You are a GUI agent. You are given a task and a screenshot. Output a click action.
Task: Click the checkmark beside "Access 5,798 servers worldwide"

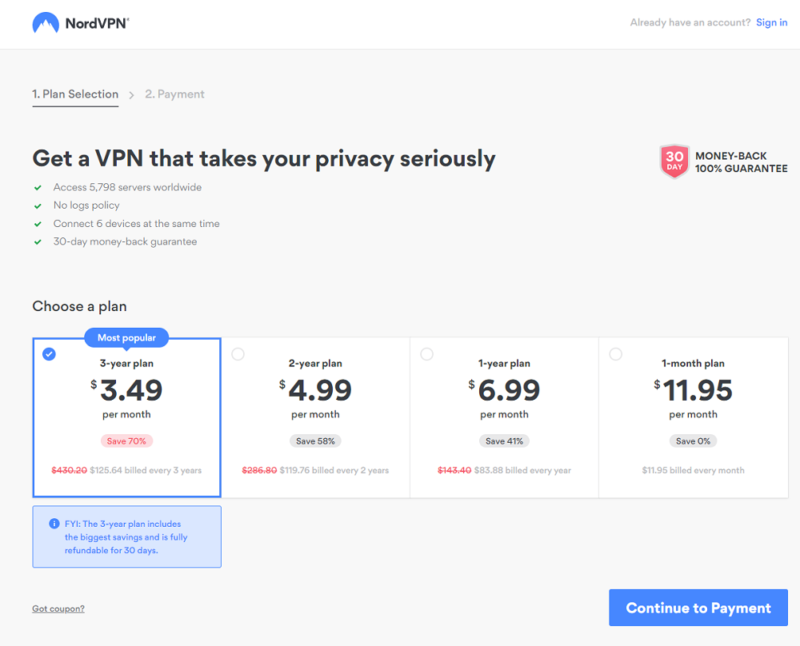click(38, 187)
